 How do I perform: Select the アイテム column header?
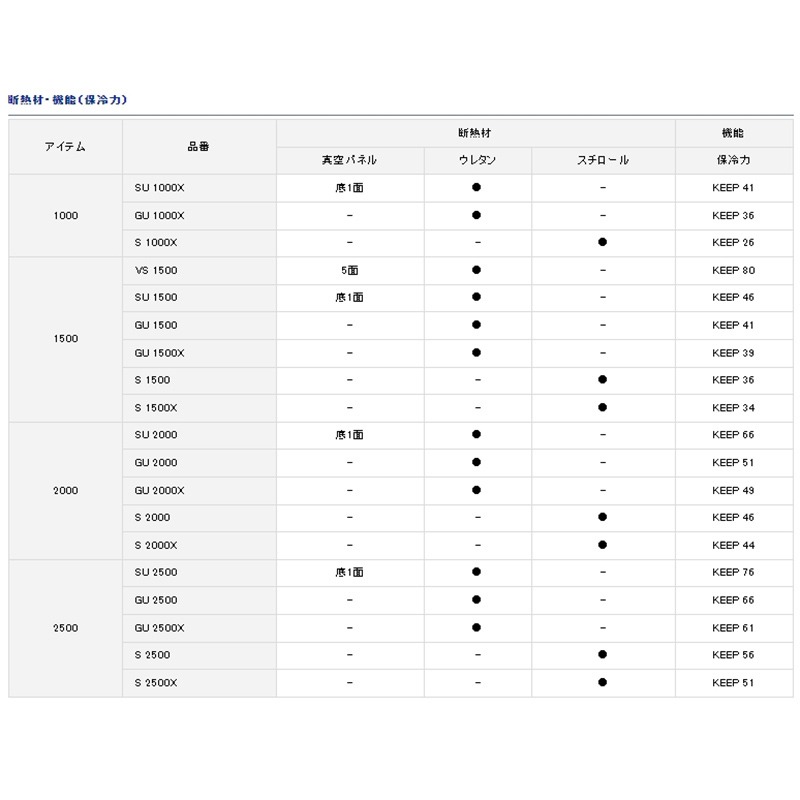pyautogui.click(x=65, y=147)
